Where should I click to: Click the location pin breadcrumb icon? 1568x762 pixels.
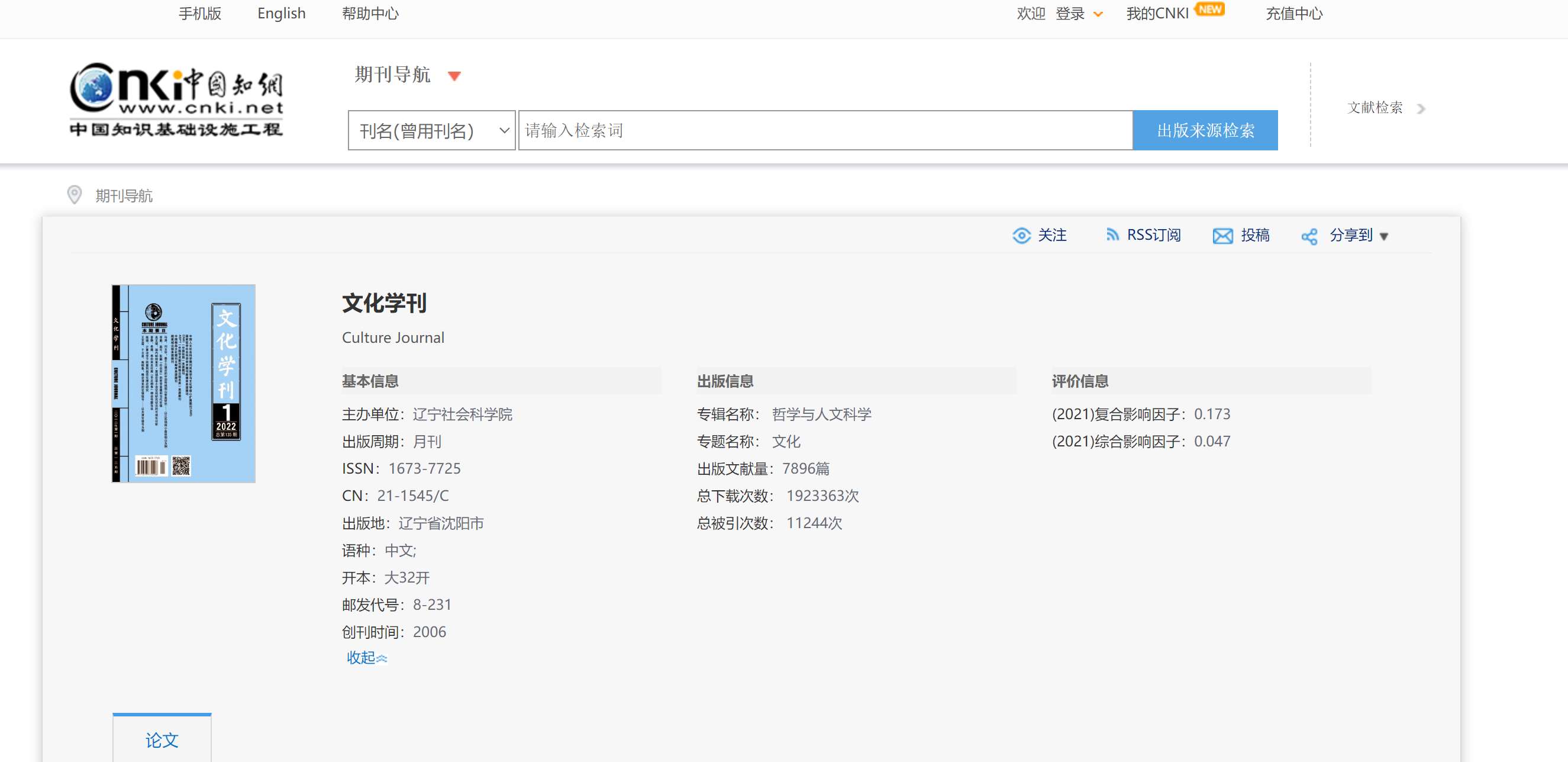(75, 195)
